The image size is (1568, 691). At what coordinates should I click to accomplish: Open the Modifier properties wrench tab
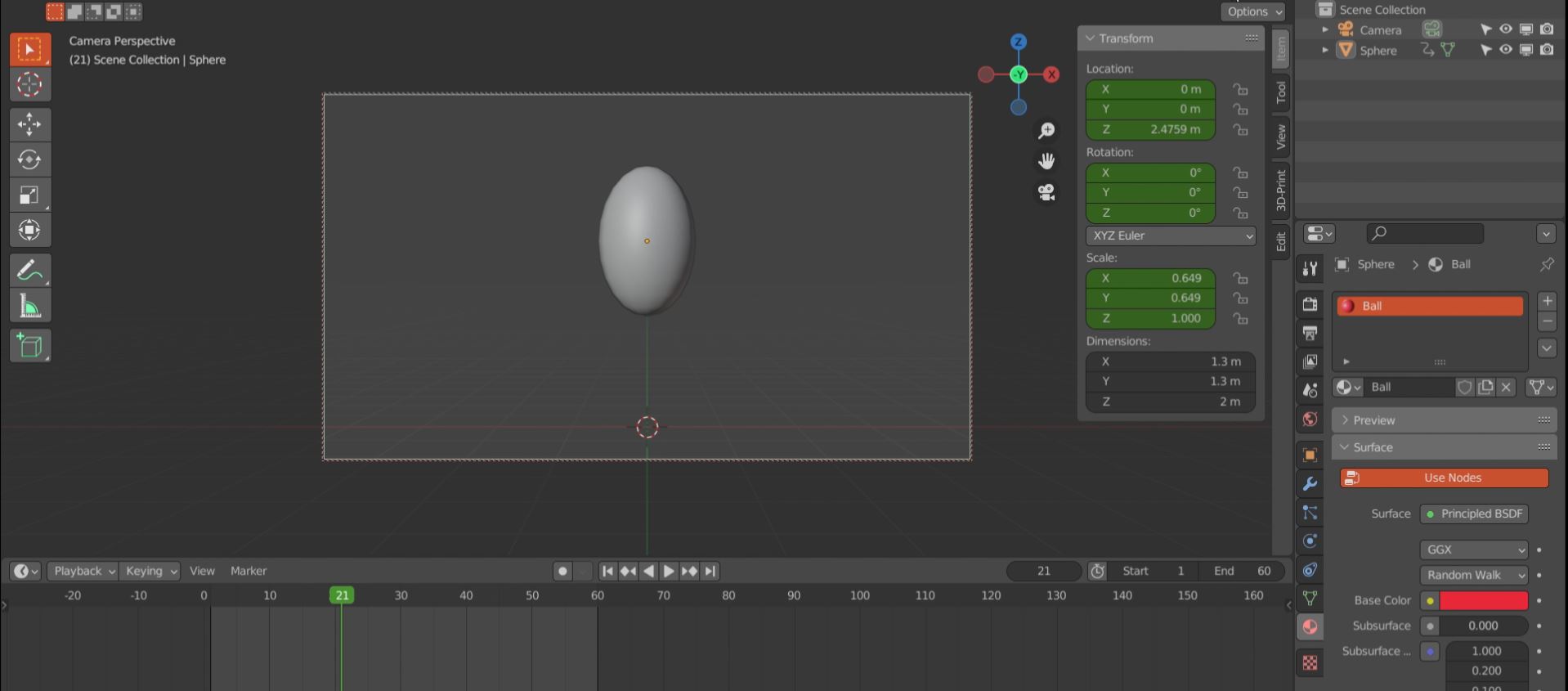click(x=1310, y=484)
